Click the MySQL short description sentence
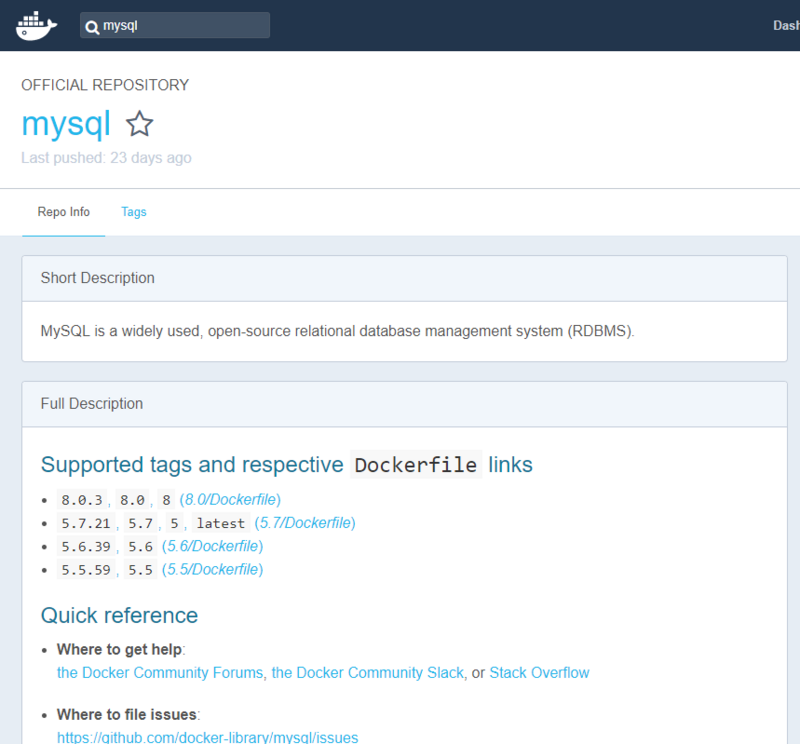 (x=337, y=331)
